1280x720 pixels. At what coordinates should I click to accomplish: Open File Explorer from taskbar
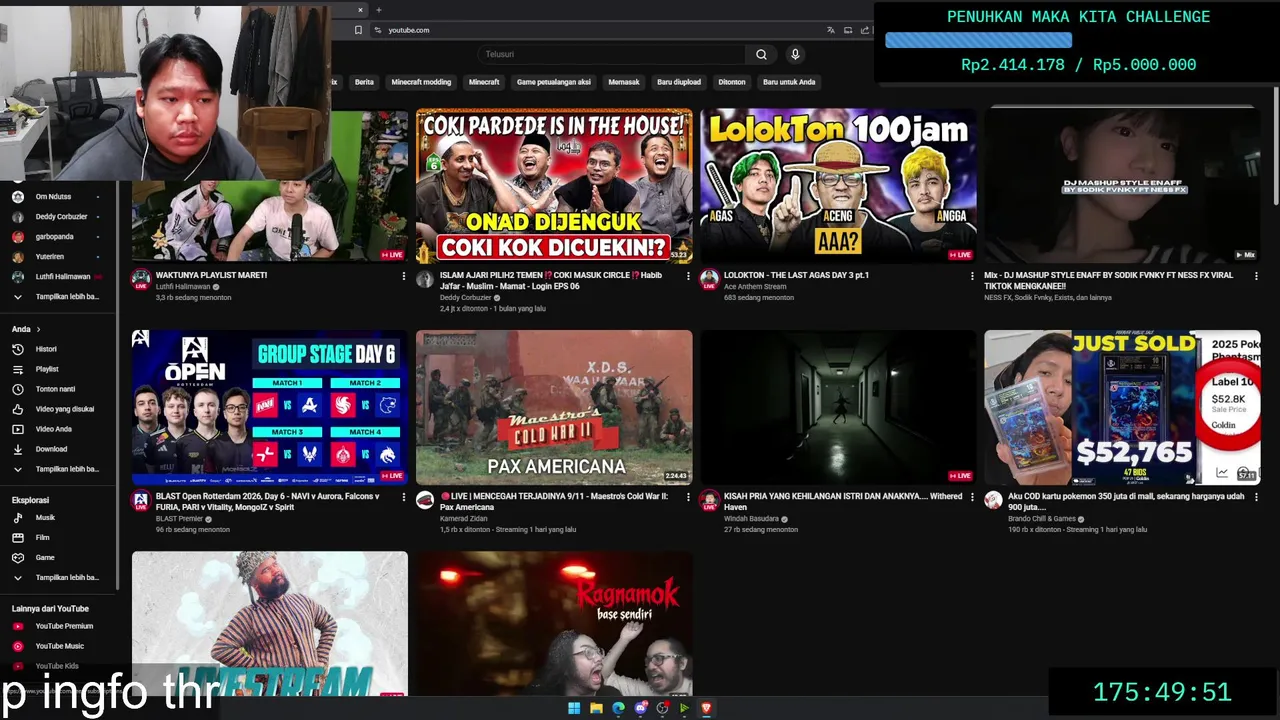(x=596, y=708)
